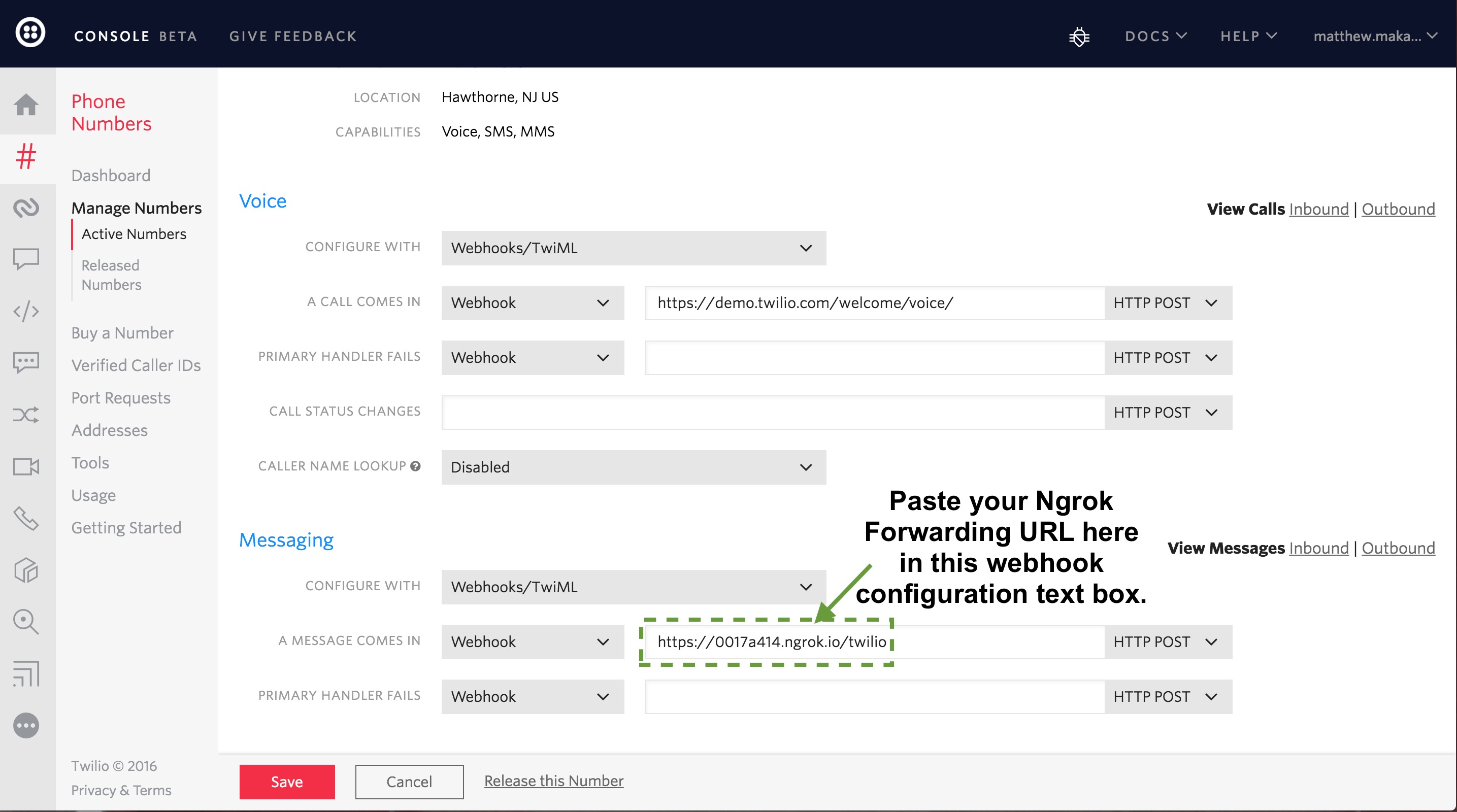
Task: Click the Phone Numbers icon in sidebar
Action: (27, 156)
